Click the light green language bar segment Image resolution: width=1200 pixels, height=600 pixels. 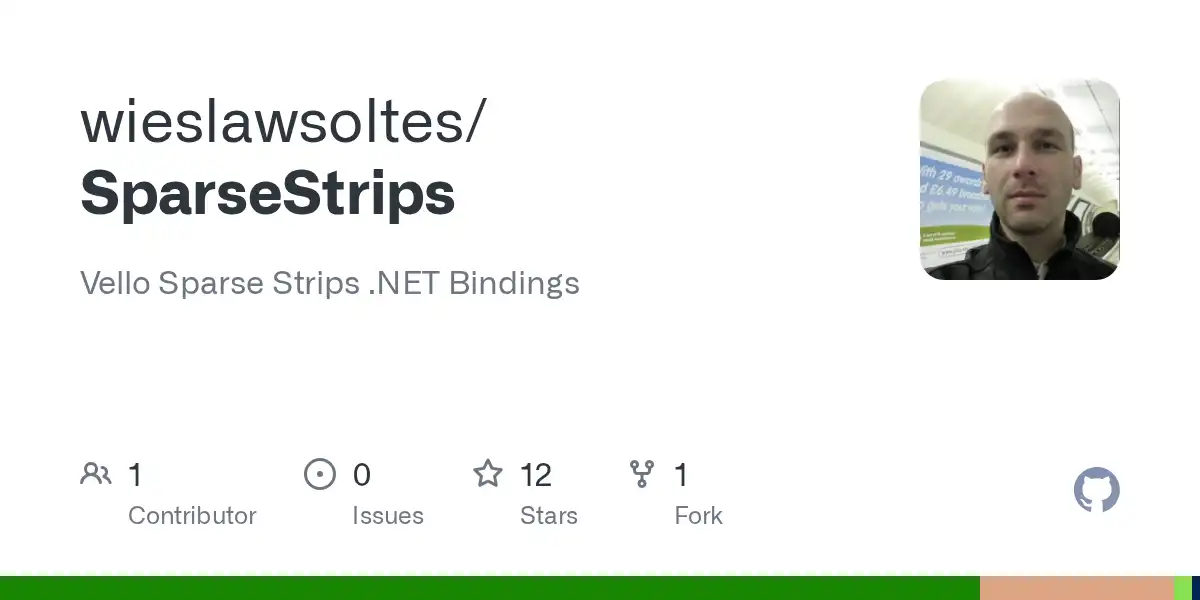[x=1182, y=588]
